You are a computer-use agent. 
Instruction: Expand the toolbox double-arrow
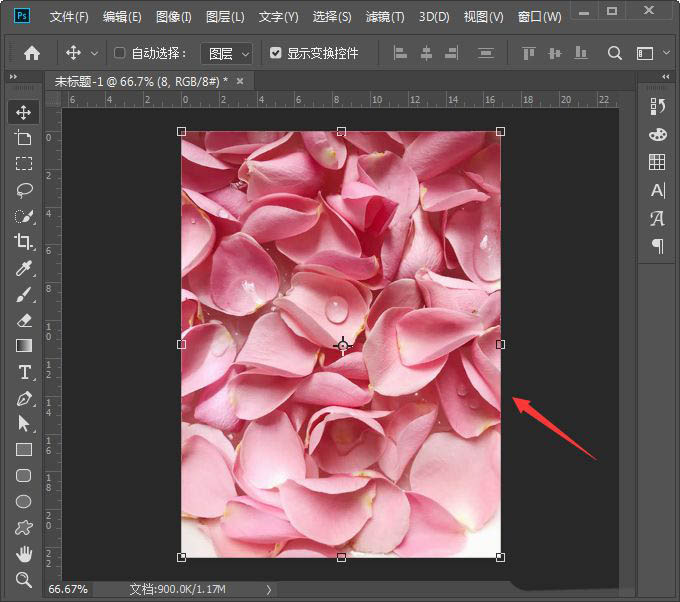13,77
